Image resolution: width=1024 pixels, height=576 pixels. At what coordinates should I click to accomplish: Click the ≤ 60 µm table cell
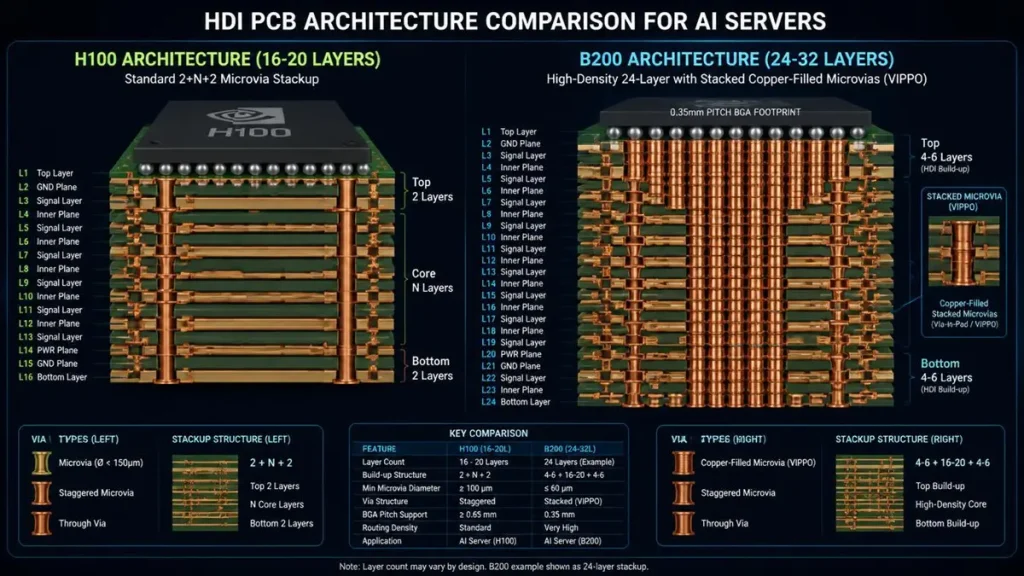[x=558, y=488]
